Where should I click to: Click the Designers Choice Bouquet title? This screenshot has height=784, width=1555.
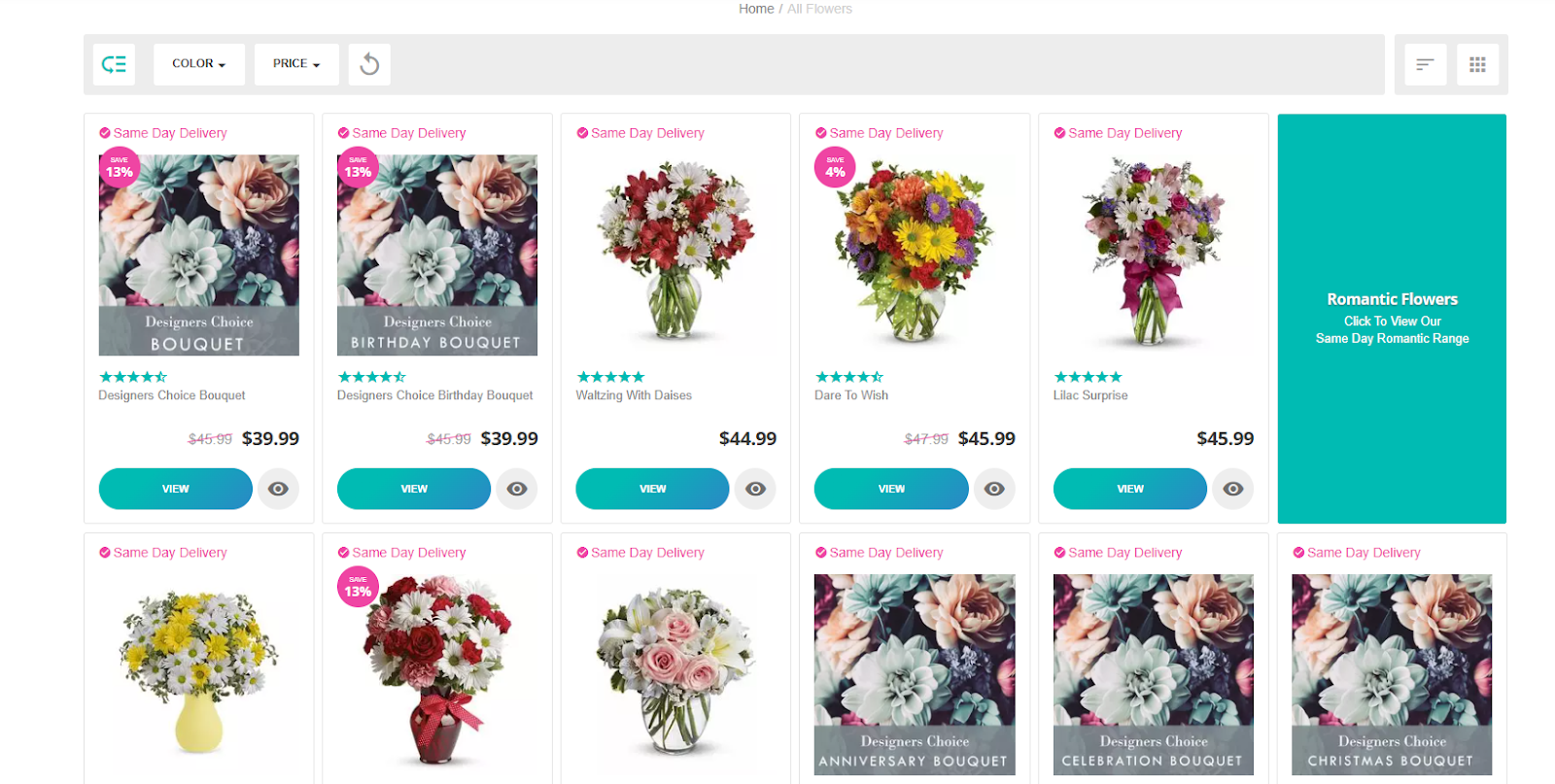click(172, 395)
